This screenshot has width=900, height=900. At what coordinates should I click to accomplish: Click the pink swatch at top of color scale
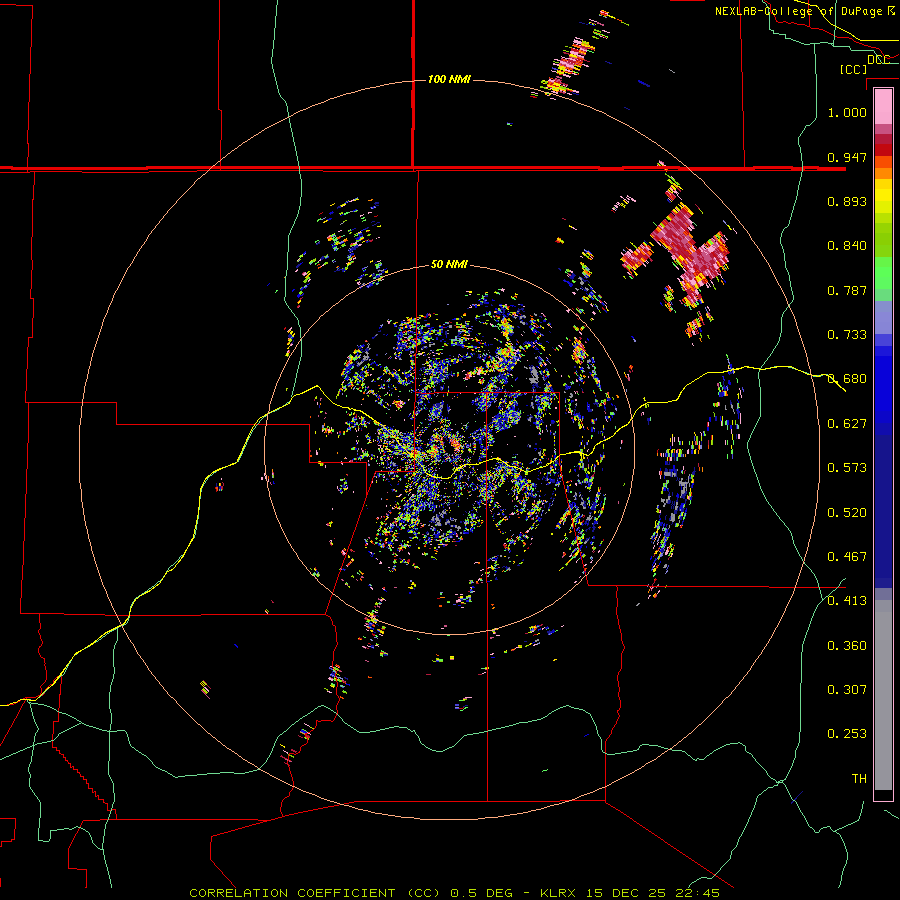click(x=883, y=106)
